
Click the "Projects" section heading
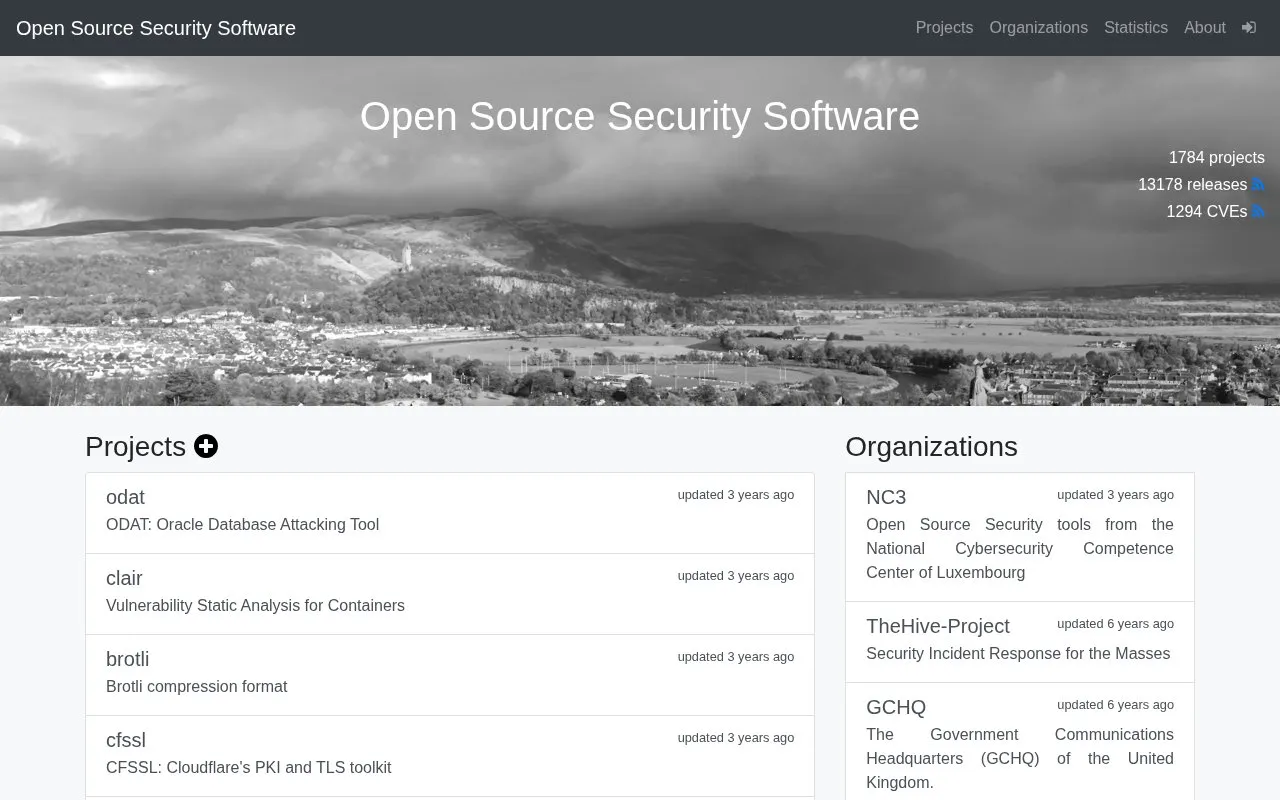(135, 447)
